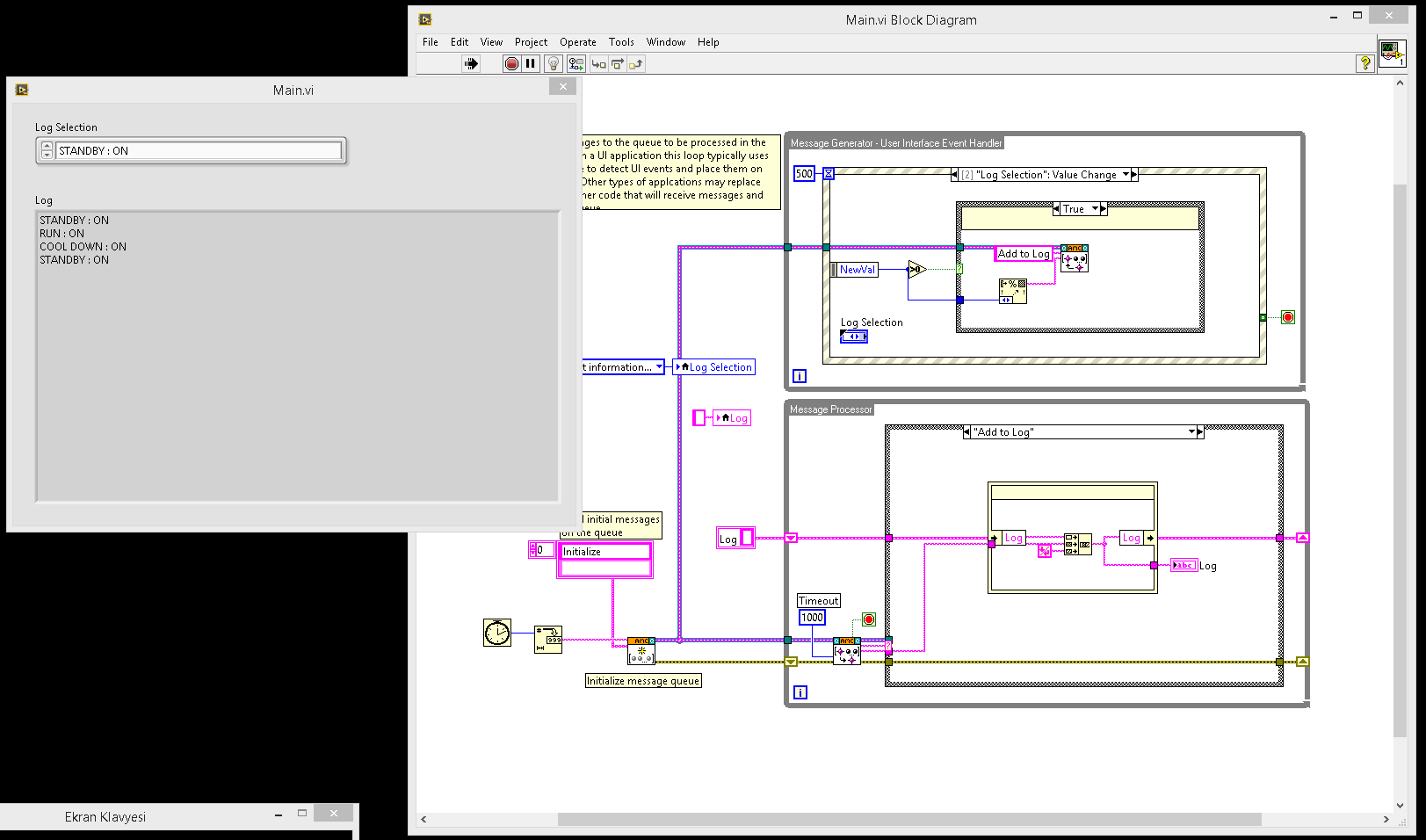Select the Concatenate Strings node
This screenshot has height=840, width=1426.
(1078, 545)
